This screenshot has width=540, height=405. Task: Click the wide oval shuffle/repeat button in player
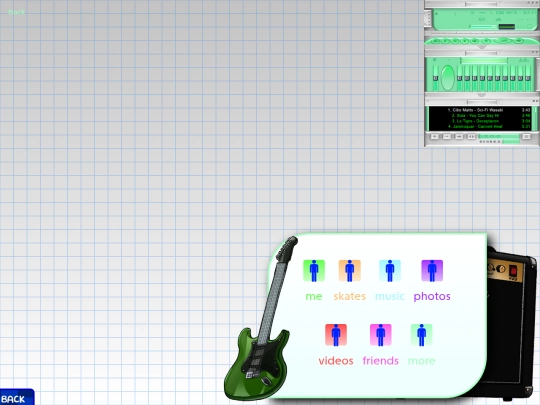tap(503, 41)
